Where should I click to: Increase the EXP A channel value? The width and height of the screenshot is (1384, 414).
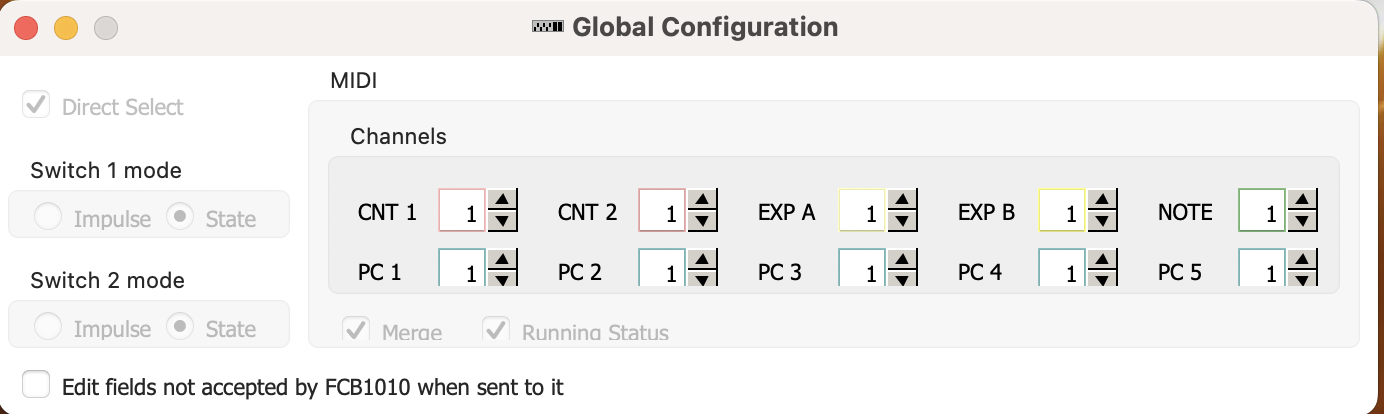(x=903, y=200)
